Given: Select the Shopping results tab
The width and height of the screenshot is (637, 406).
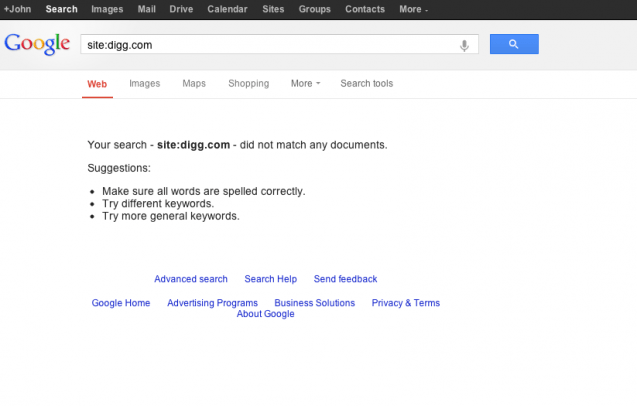Looking at the screenshot, I should pyautogui.click(x=248, y=84).
